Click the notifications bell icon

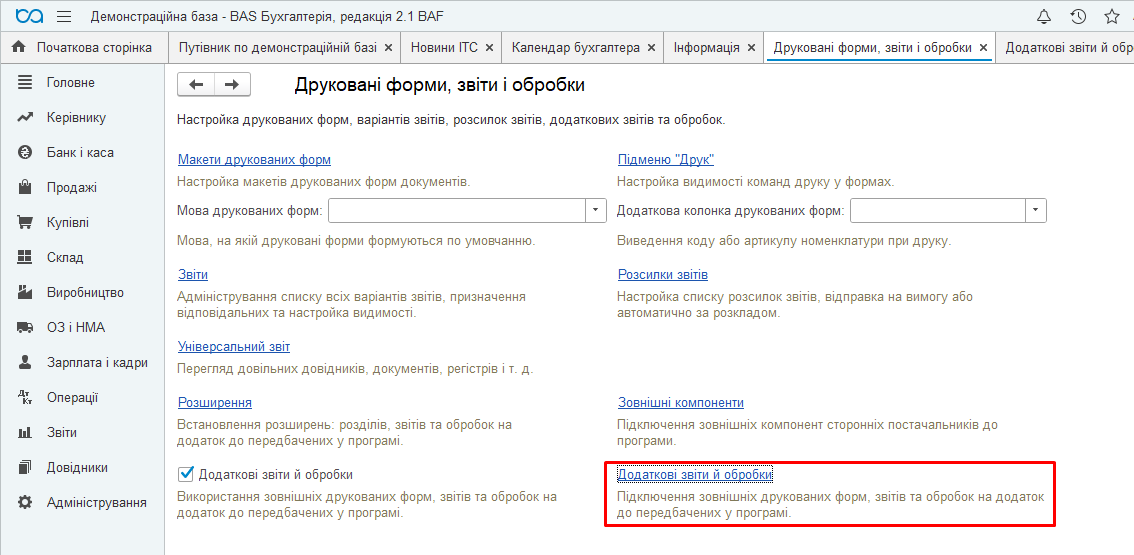click(x=1044, y=17)
